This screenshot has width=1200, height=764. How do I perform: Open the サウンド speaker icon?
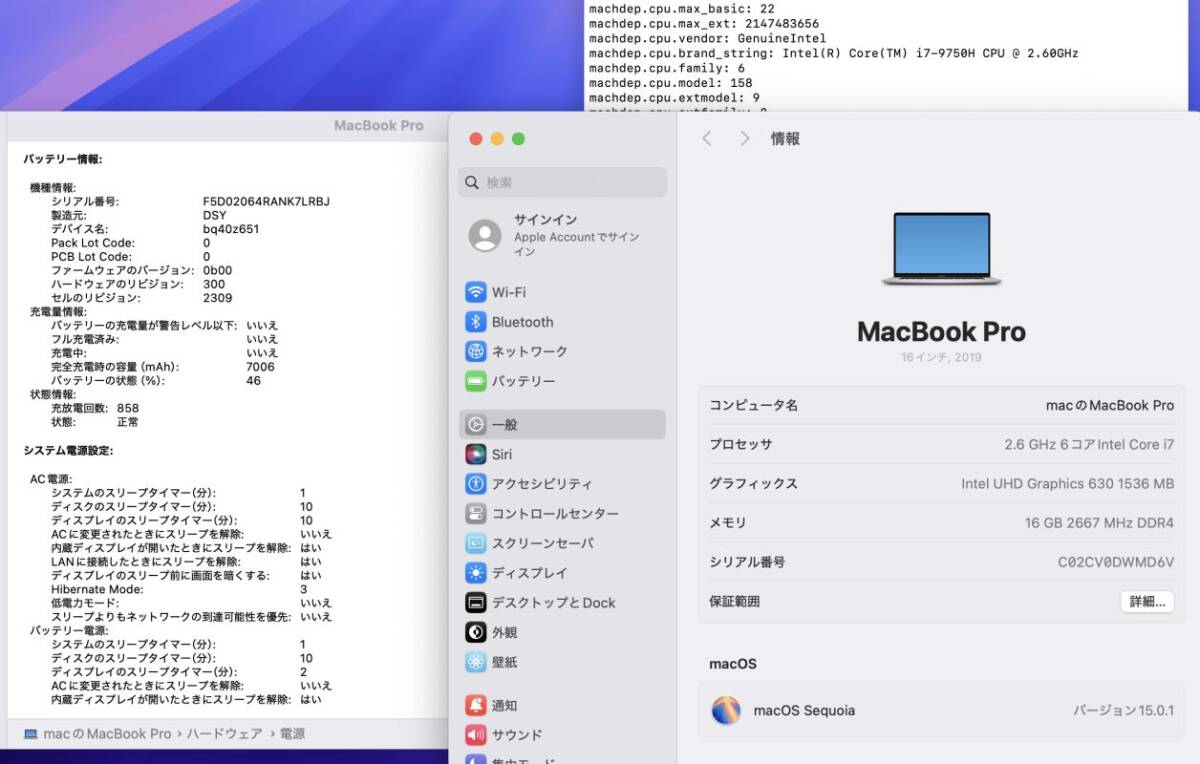click(476, 735)
